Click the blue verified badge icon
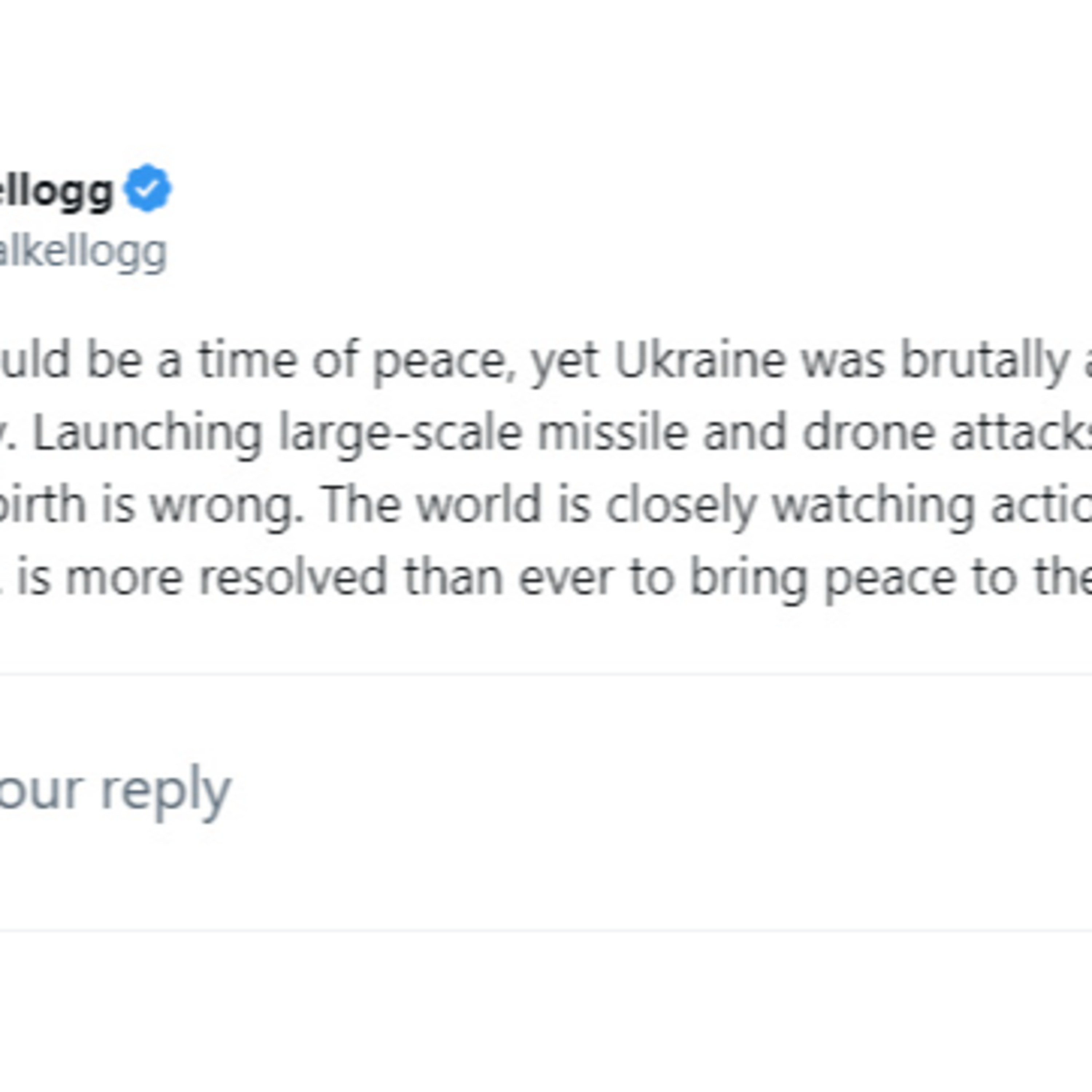Screen dimensions: 1092x1092 [147, 189]
